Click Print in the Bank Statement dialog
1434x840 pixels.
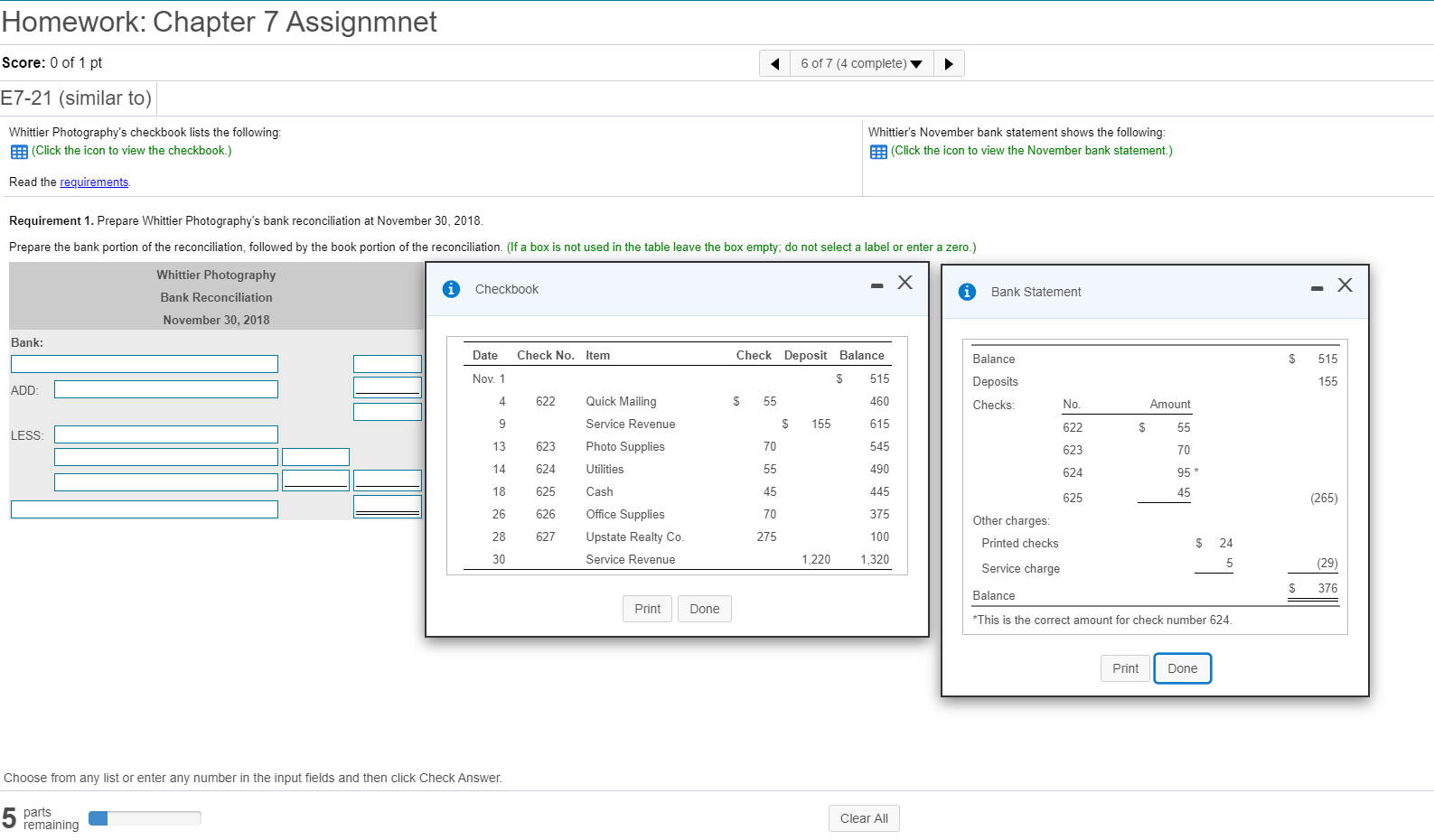click(x=1125, y=668)
